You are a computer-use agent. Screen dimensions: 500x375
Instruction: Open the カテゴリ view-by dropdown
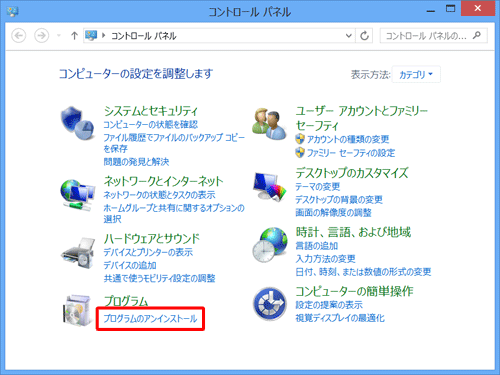click(x=416, y=74)
